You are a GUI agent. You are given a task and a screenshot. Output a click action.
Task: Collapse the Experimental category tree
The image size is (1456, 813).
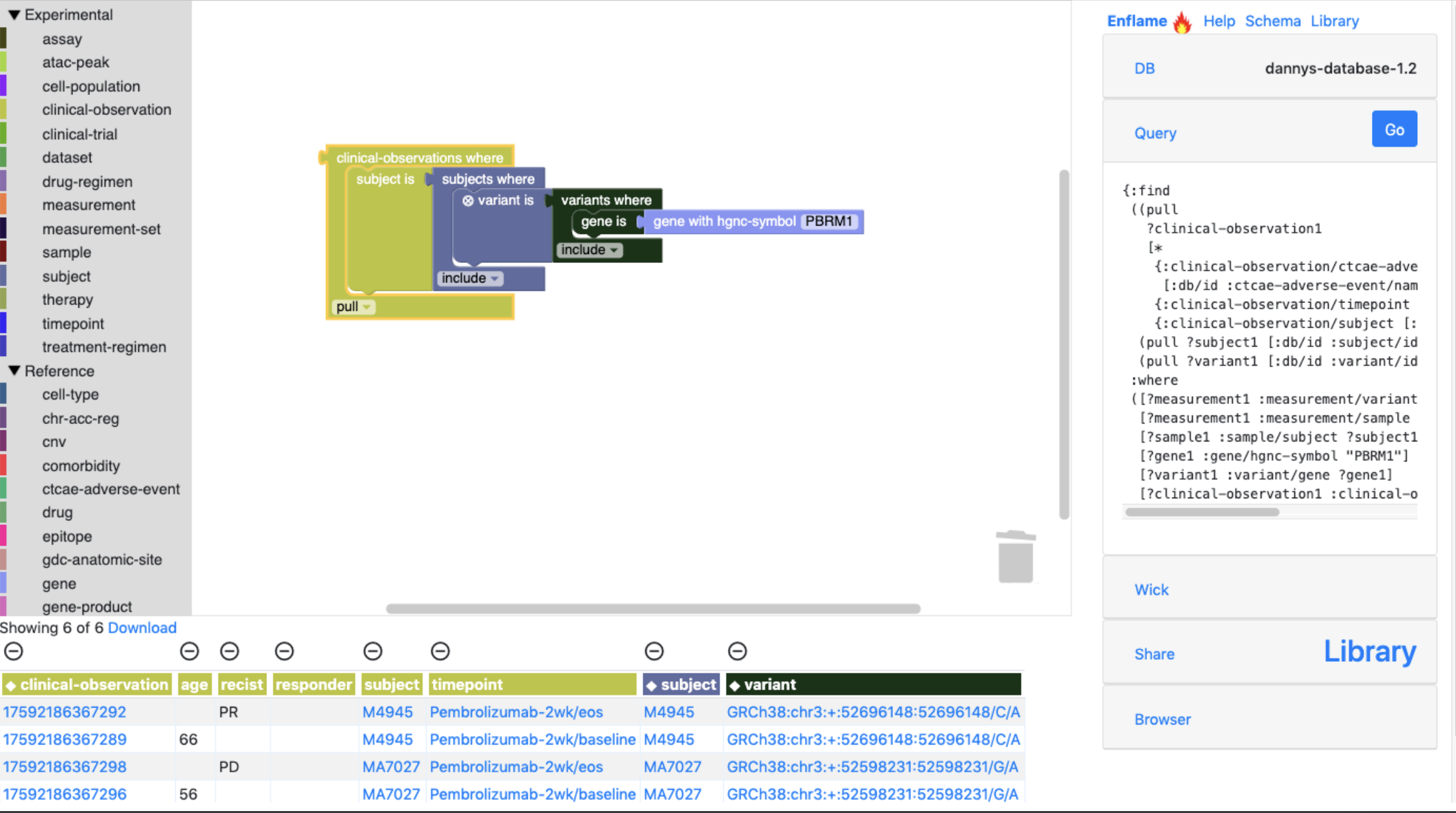point(14,14)
